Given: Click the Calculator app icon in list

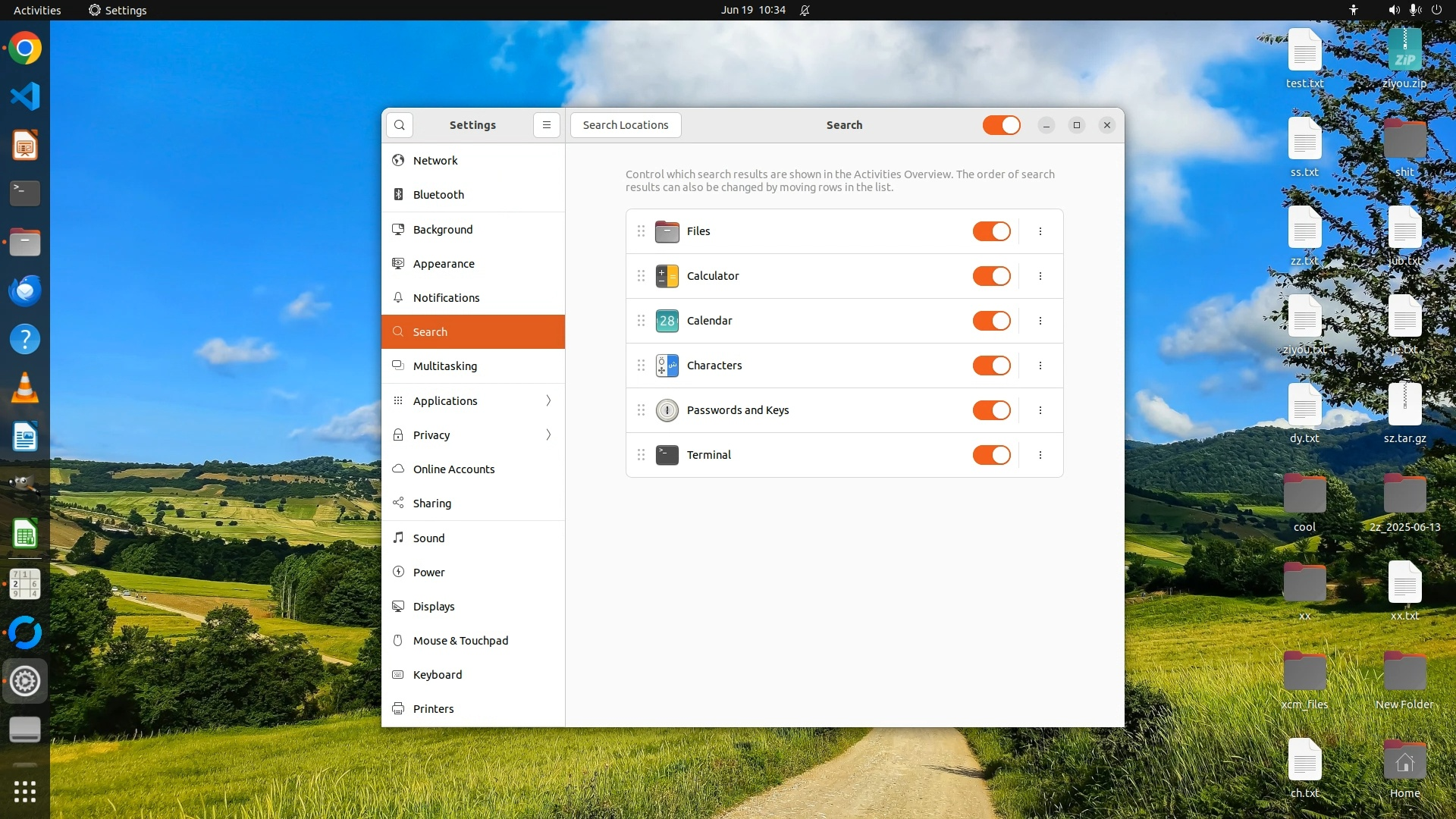Looking at the screenshot, I should (x=667, y=276).
